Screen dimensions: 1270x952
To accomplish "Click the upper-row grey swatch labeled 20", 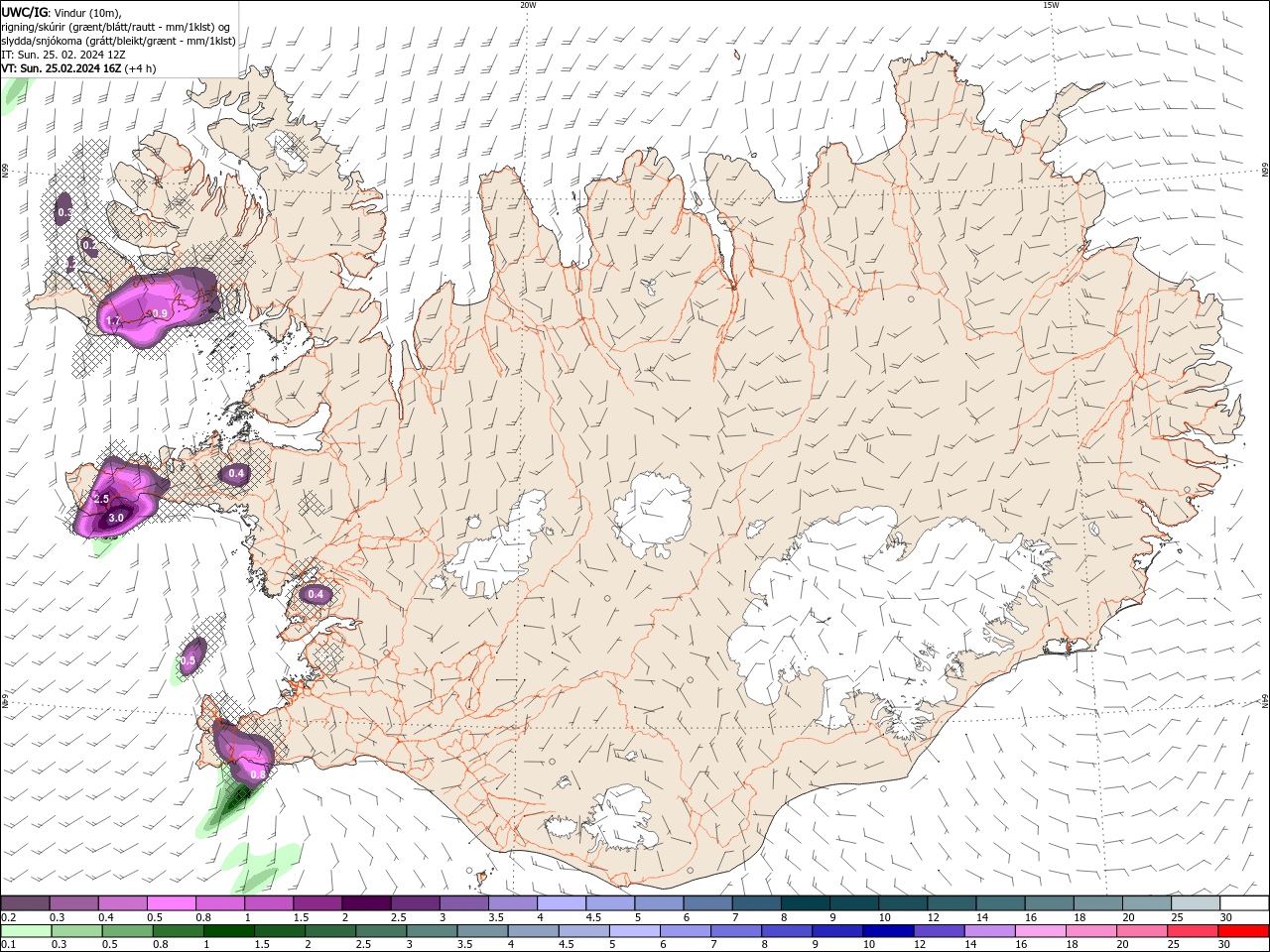I will 1147,903.
